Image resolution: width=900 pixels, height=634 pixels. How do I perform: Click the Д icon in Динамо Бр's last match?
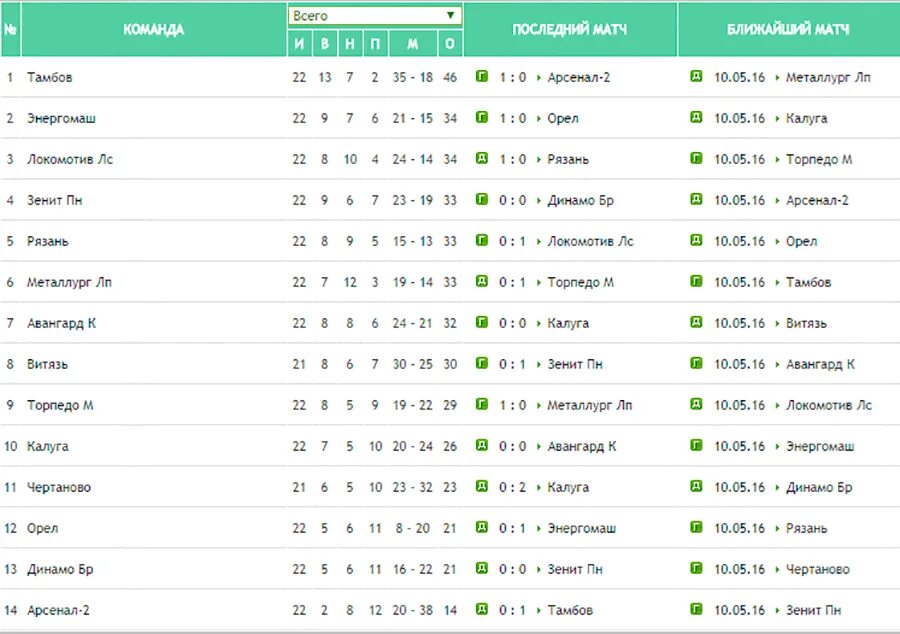pos(482,569)
